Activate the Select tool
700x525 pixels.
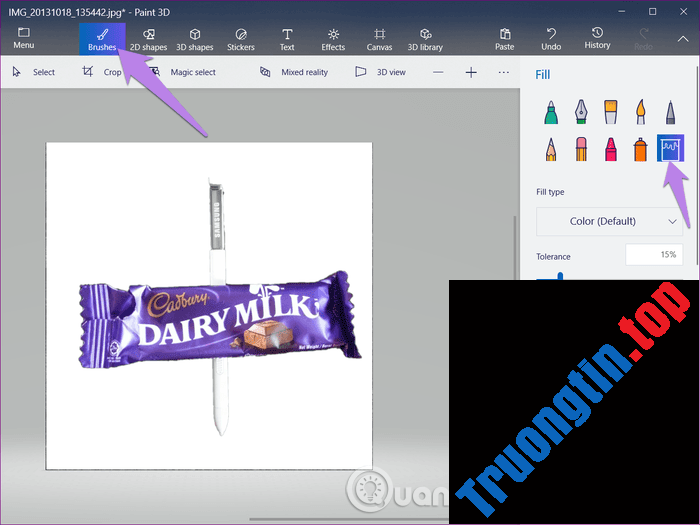click(34, 72)
